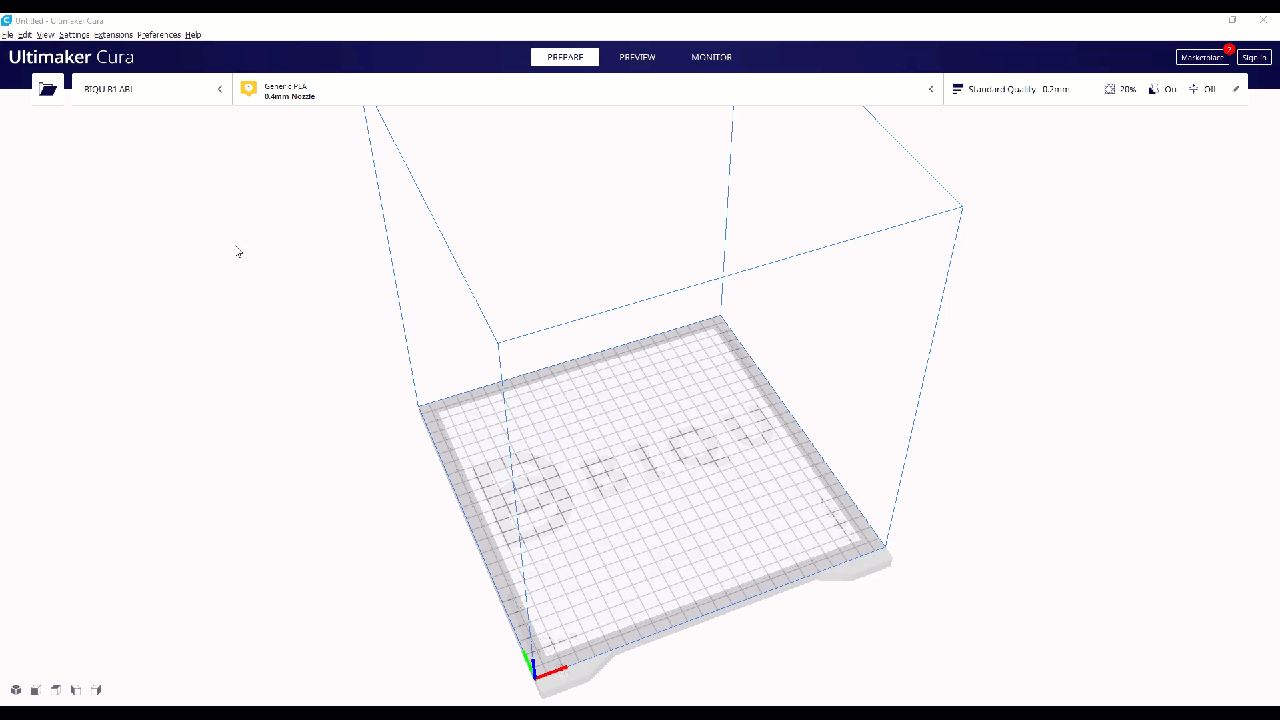Click the Sign in button
Screen dimensions: 1280x720
(1254, 57)
